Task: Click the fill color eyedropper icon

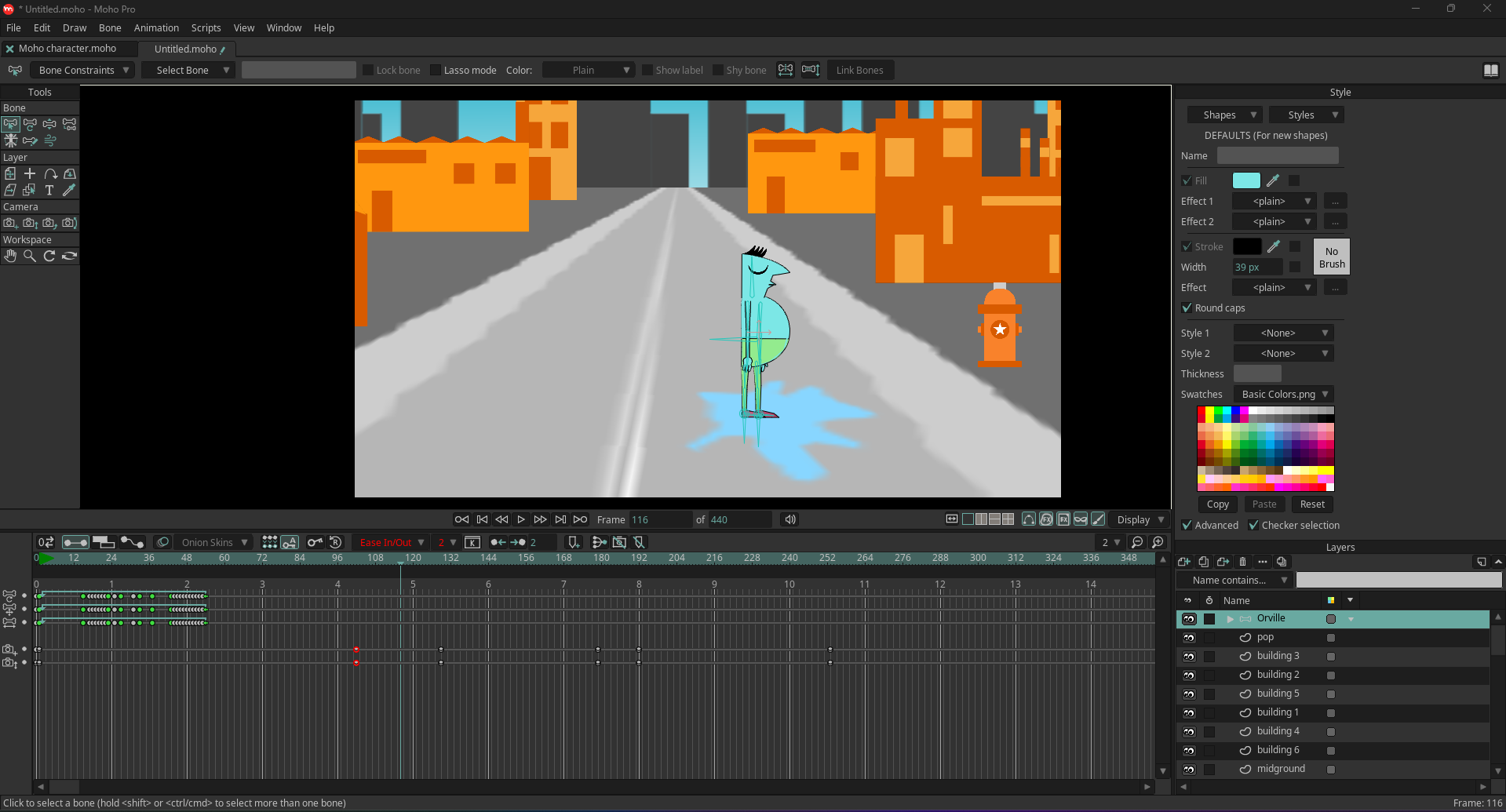Action: [1273, 180]
